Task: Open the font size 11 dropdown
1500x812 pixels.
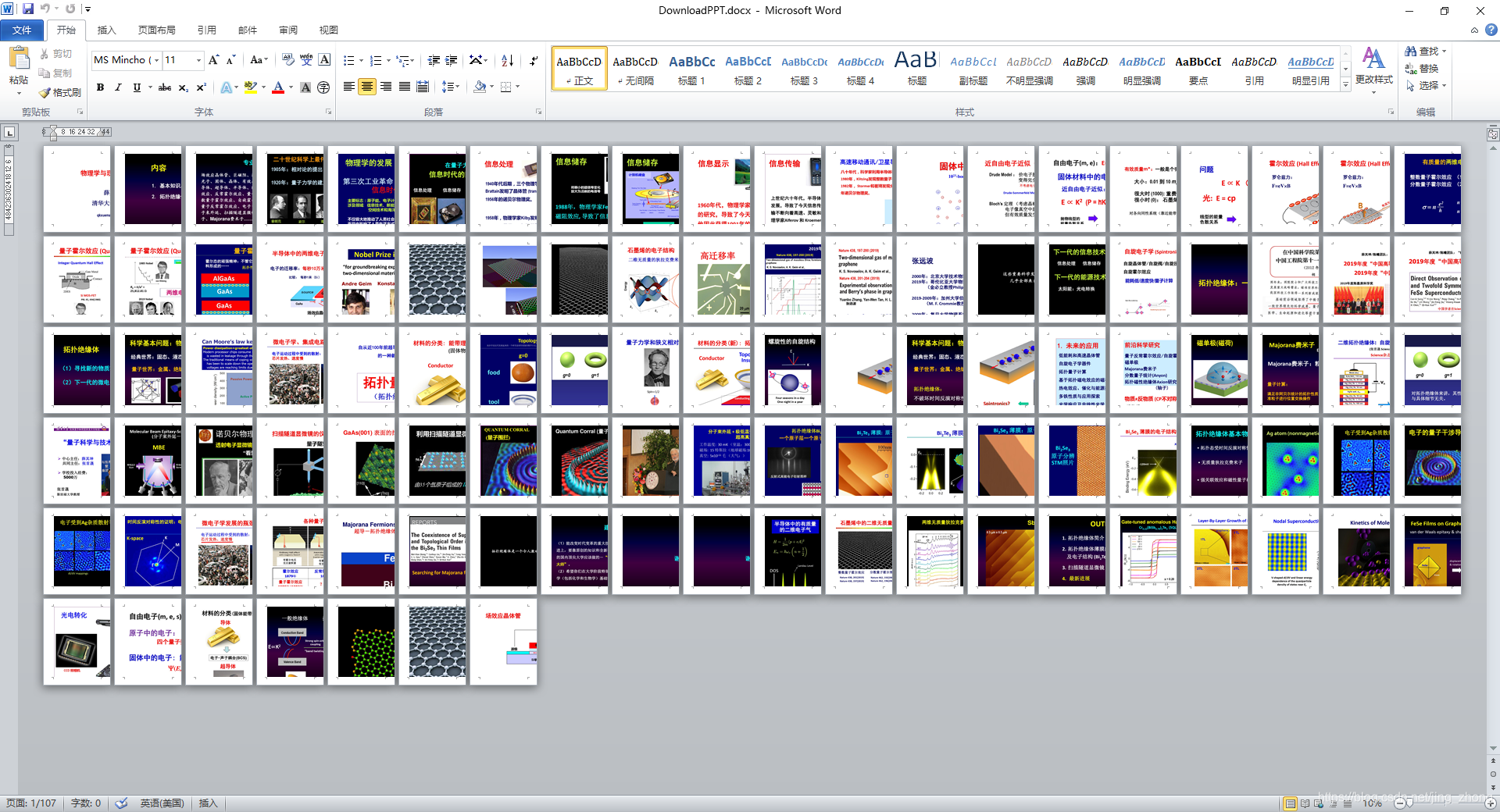Action: pyautogui.click(x=198, y=60)
